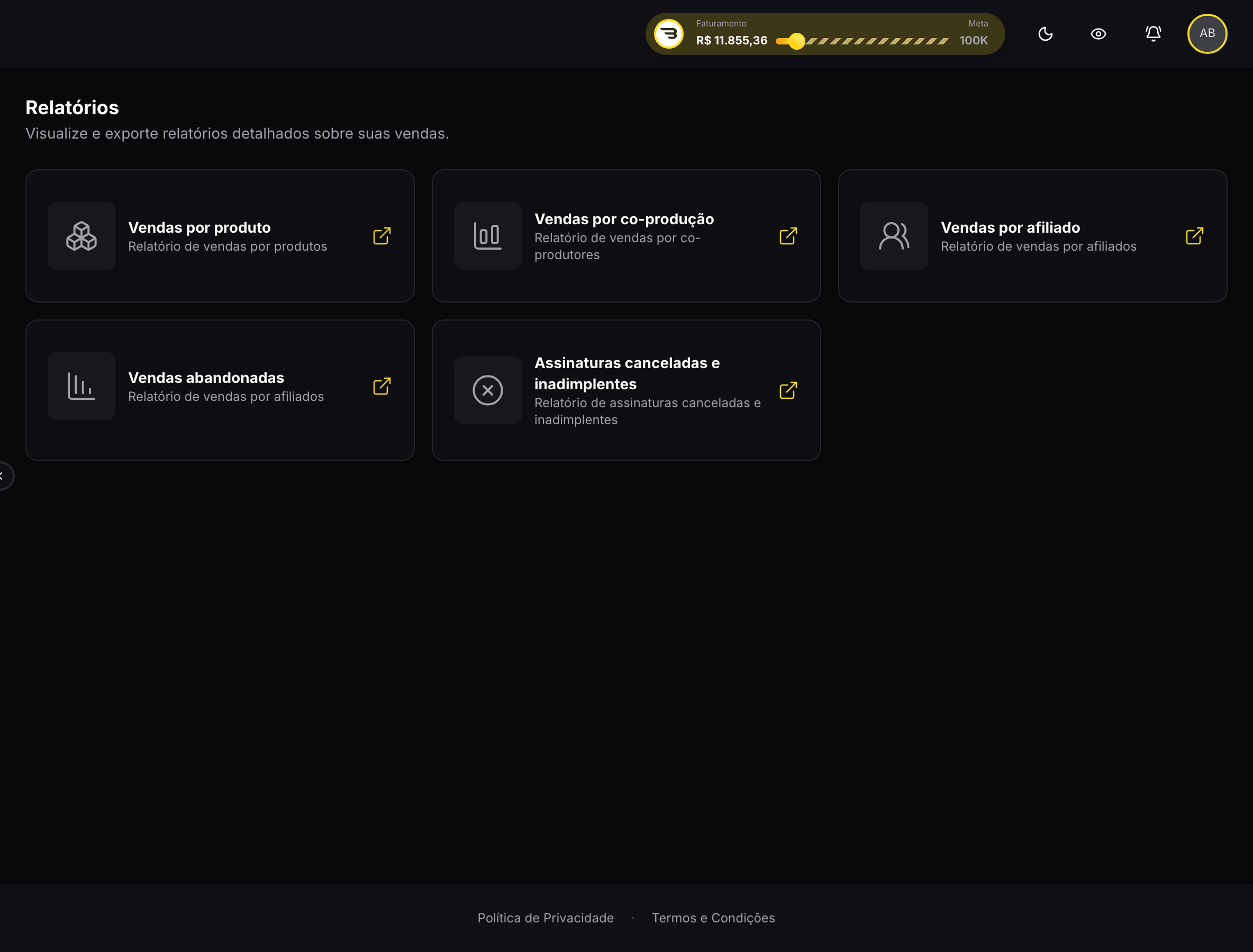This screenshot has height=952, width=1253.
Task: Click 'Relatório de vendas por produtos' description
Action: (x=228, y=246)
